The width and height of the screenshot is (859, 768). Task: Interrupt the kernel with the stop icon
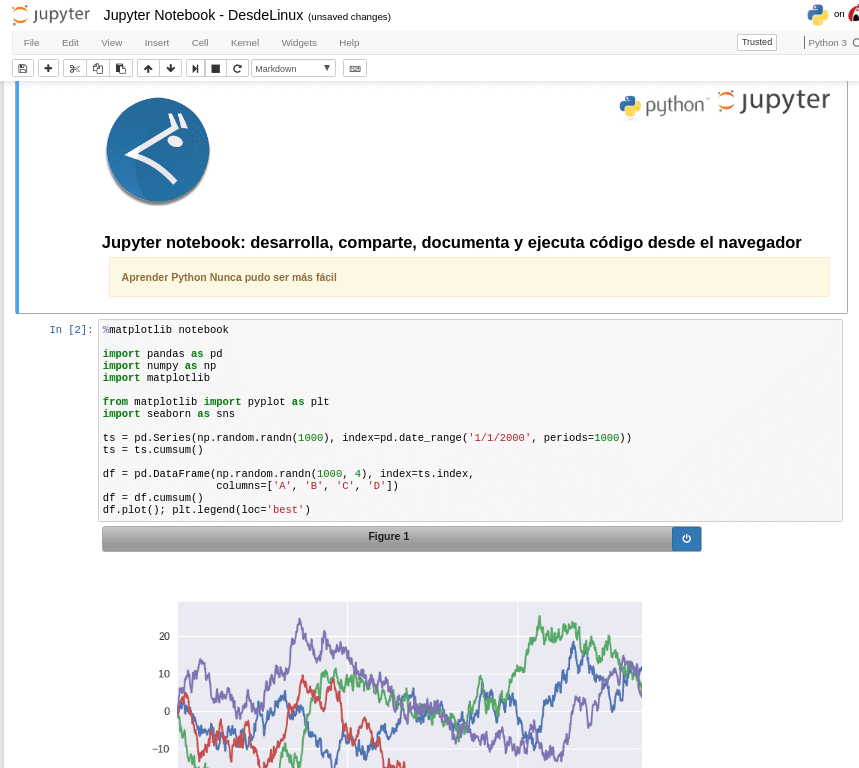click(x=216, y=68)
